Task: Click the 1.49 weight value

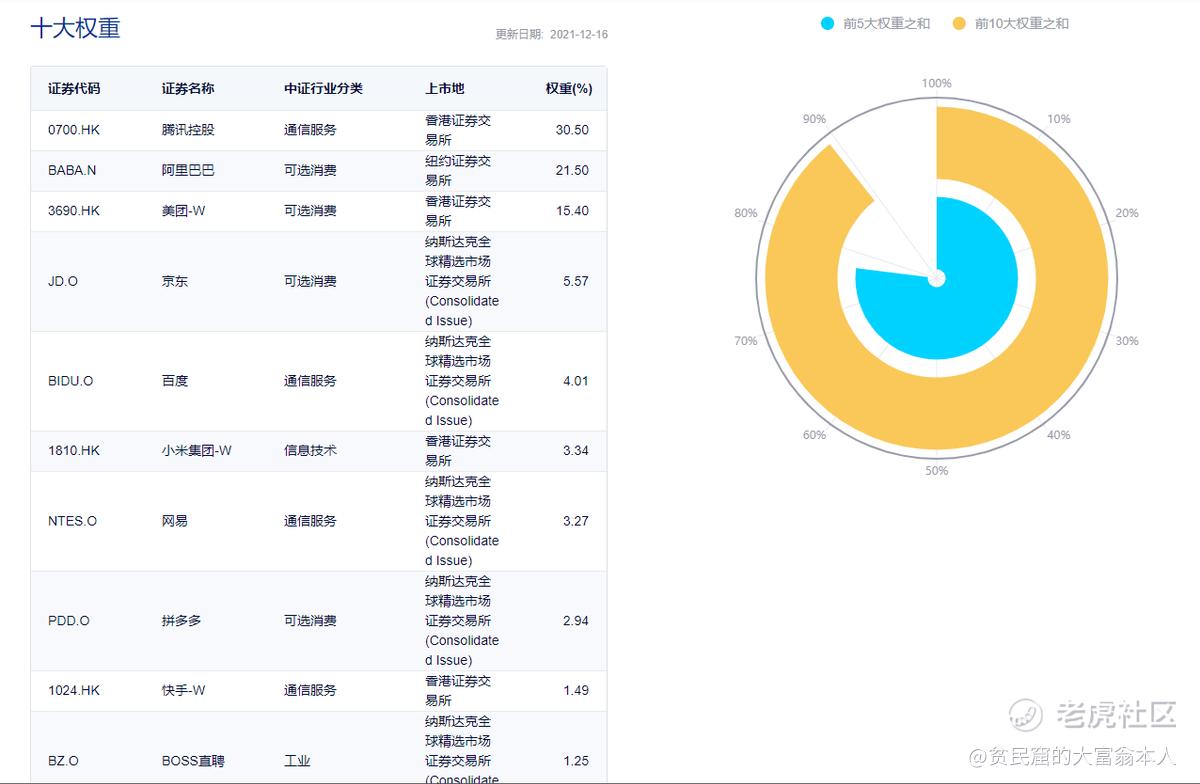Action: (576, 690)
